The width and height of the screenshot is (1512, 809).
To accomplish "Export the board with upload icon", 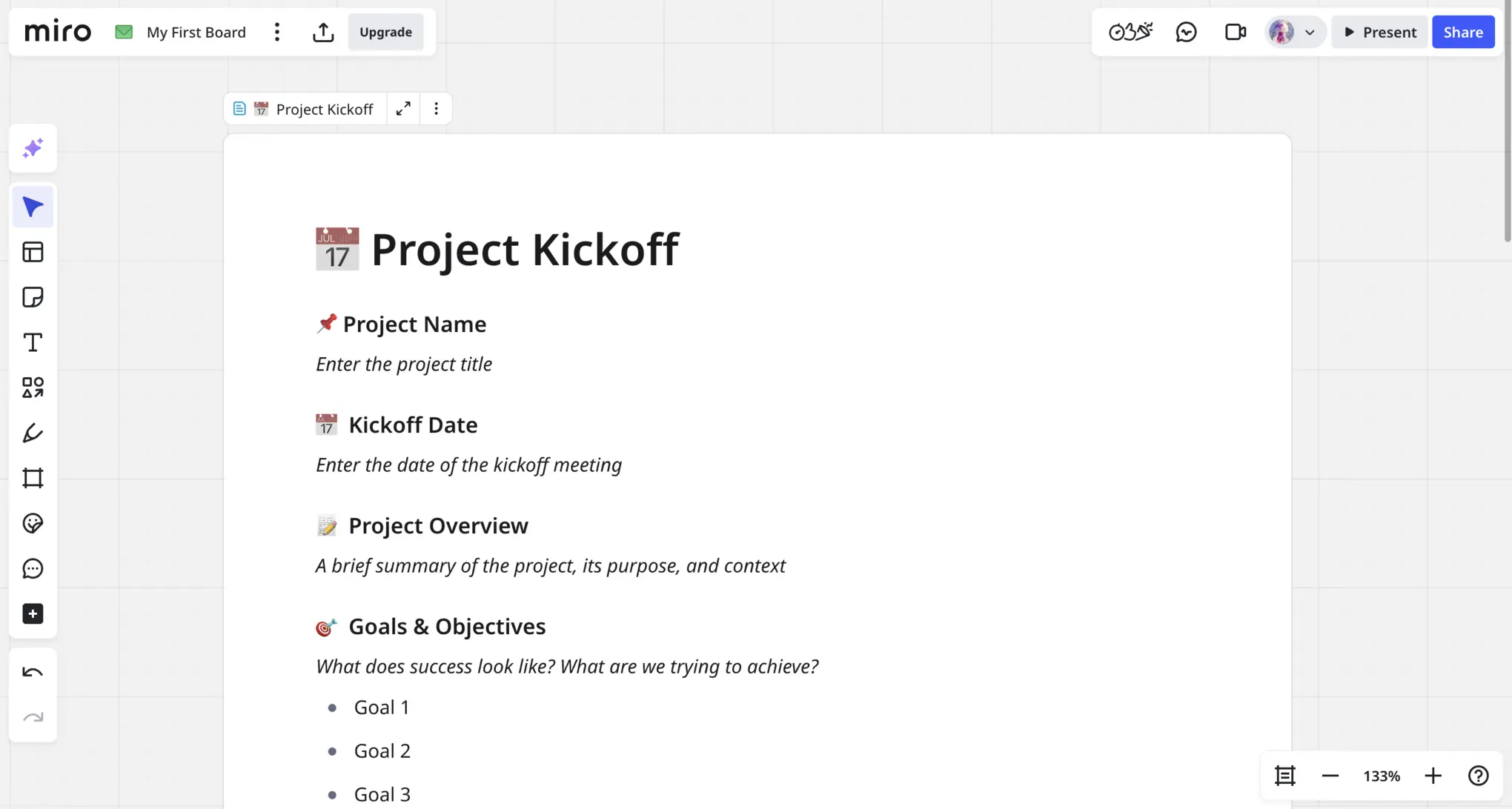I will pyautogui.click(x=323, y=32).
